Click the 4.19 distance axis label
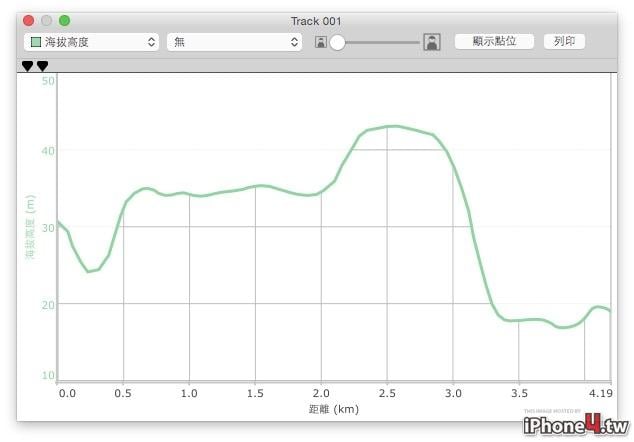Screen dimensions: 634x442 (601, 393)
